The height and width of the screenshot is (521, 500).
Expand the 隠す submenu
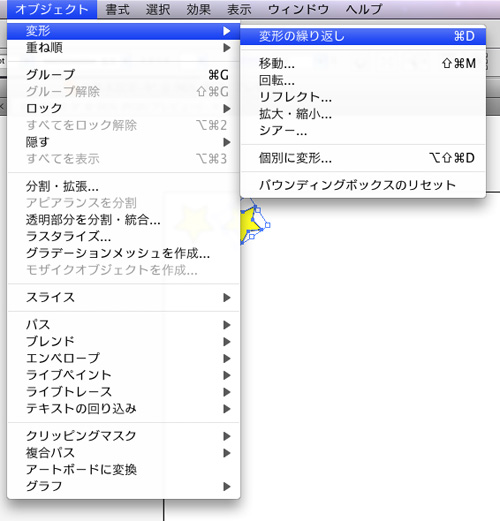click(123, 142)
